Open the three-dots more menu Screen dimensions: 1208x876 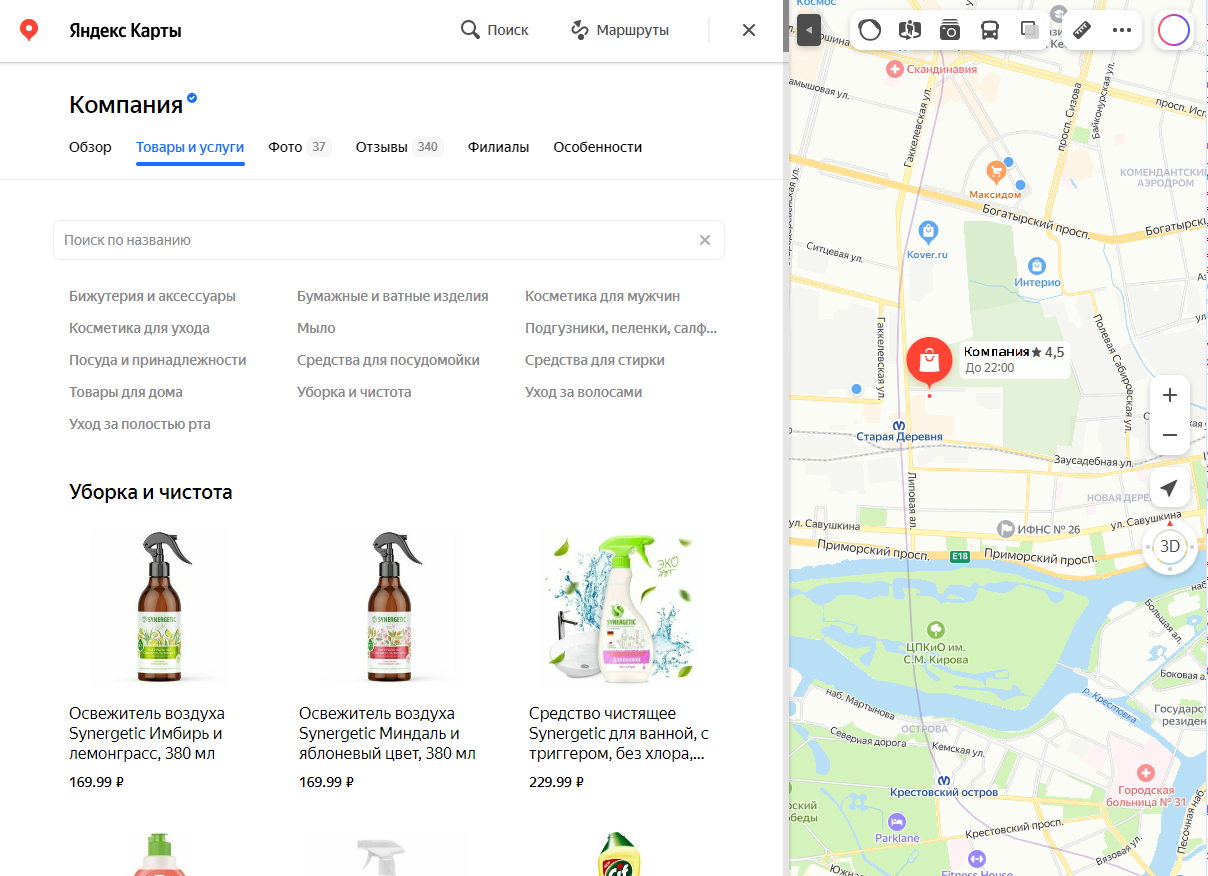pyautogui.click(x=1121, y=30)
